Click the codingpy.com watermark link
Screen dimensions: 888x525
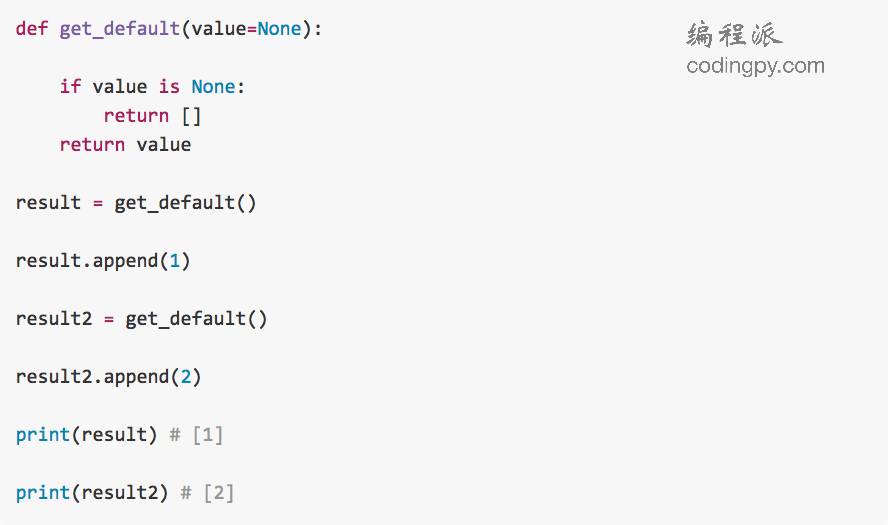(x=755, y=66)
